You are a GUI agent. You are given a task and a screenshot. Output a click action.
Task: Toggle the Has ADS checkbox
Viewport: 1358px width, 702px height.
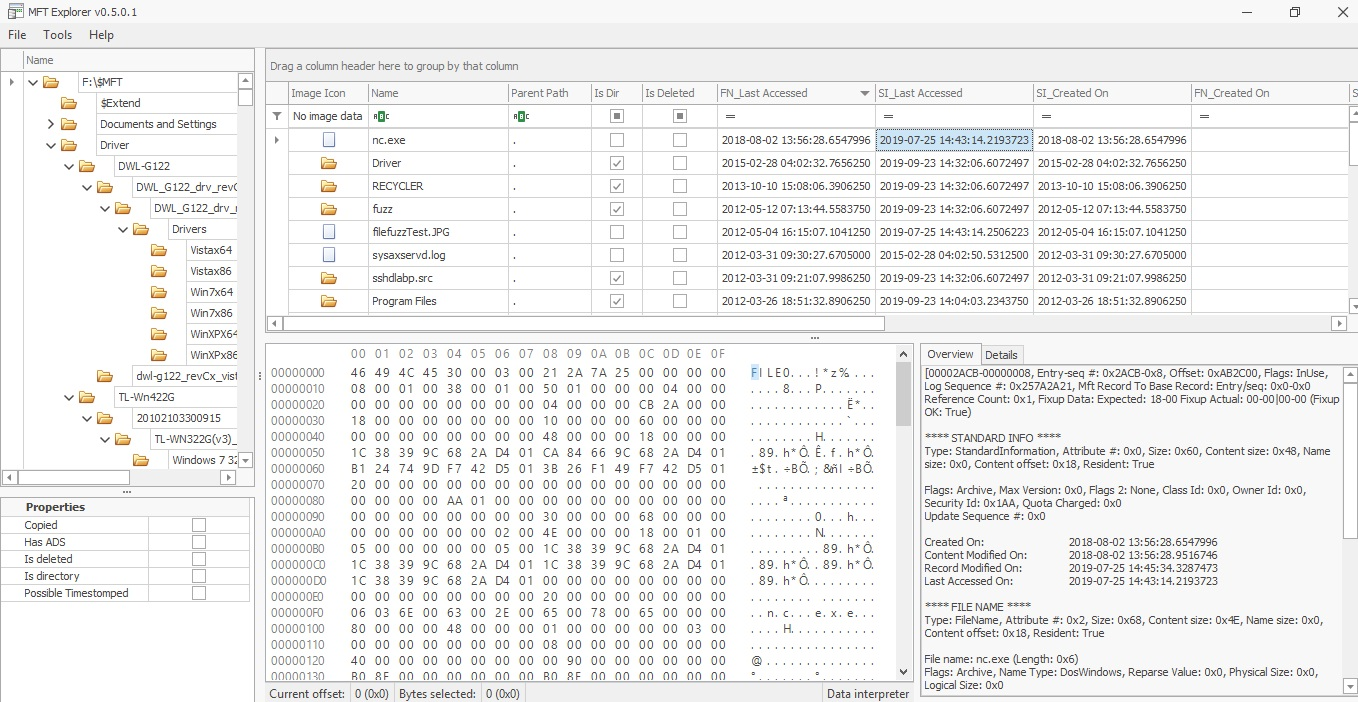click(x=199, y=542)
